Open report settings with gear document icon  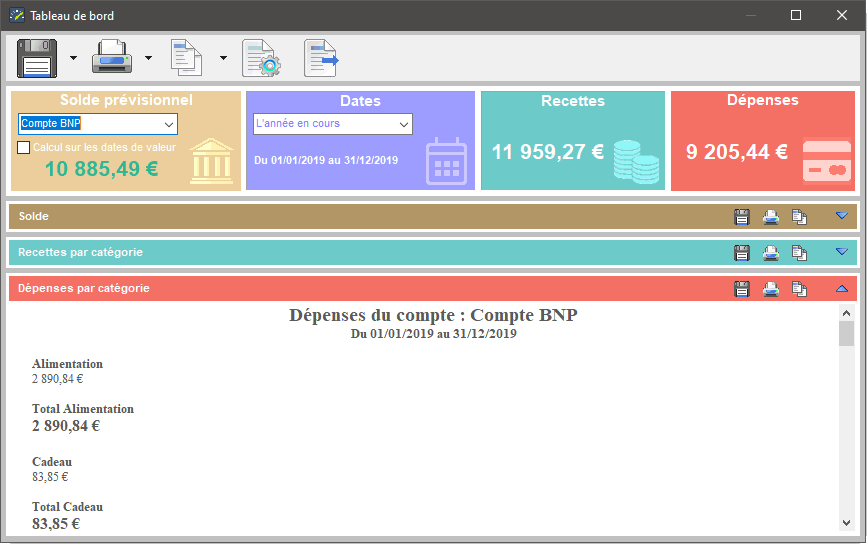tap(262, 58)
